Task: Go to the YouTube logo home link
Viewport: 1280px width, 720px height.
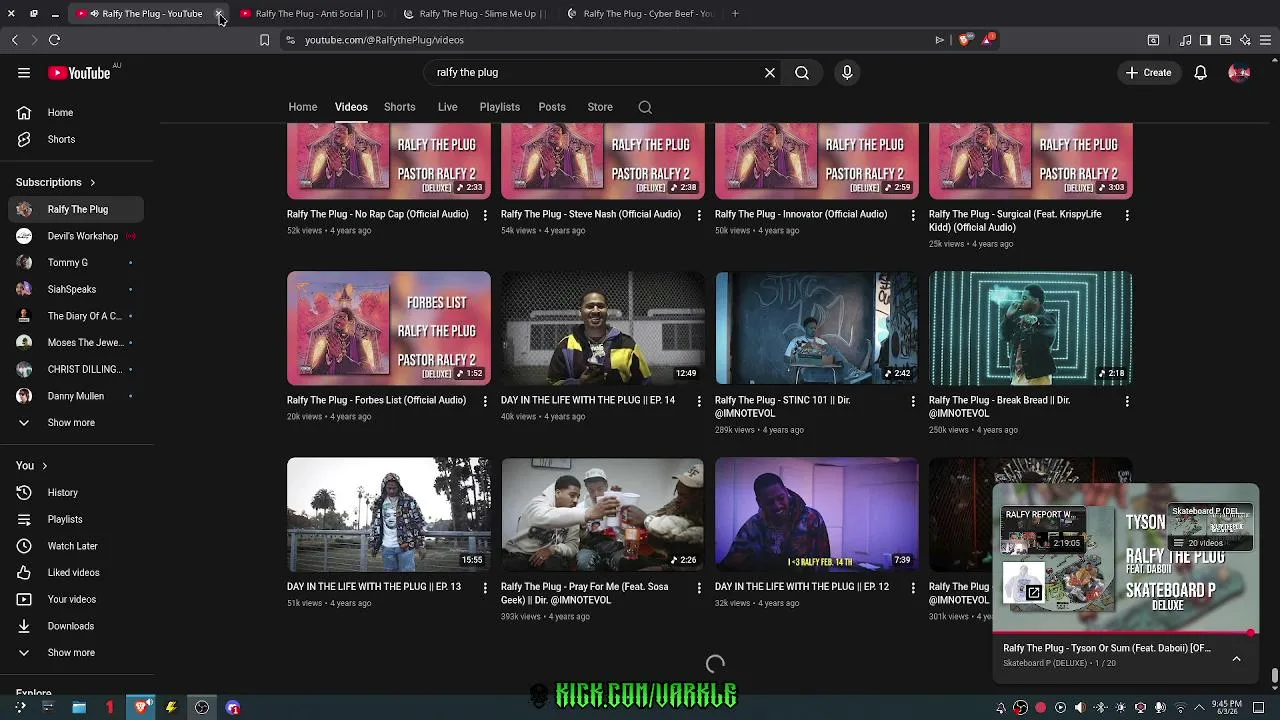Action: (x=79, y=73)
